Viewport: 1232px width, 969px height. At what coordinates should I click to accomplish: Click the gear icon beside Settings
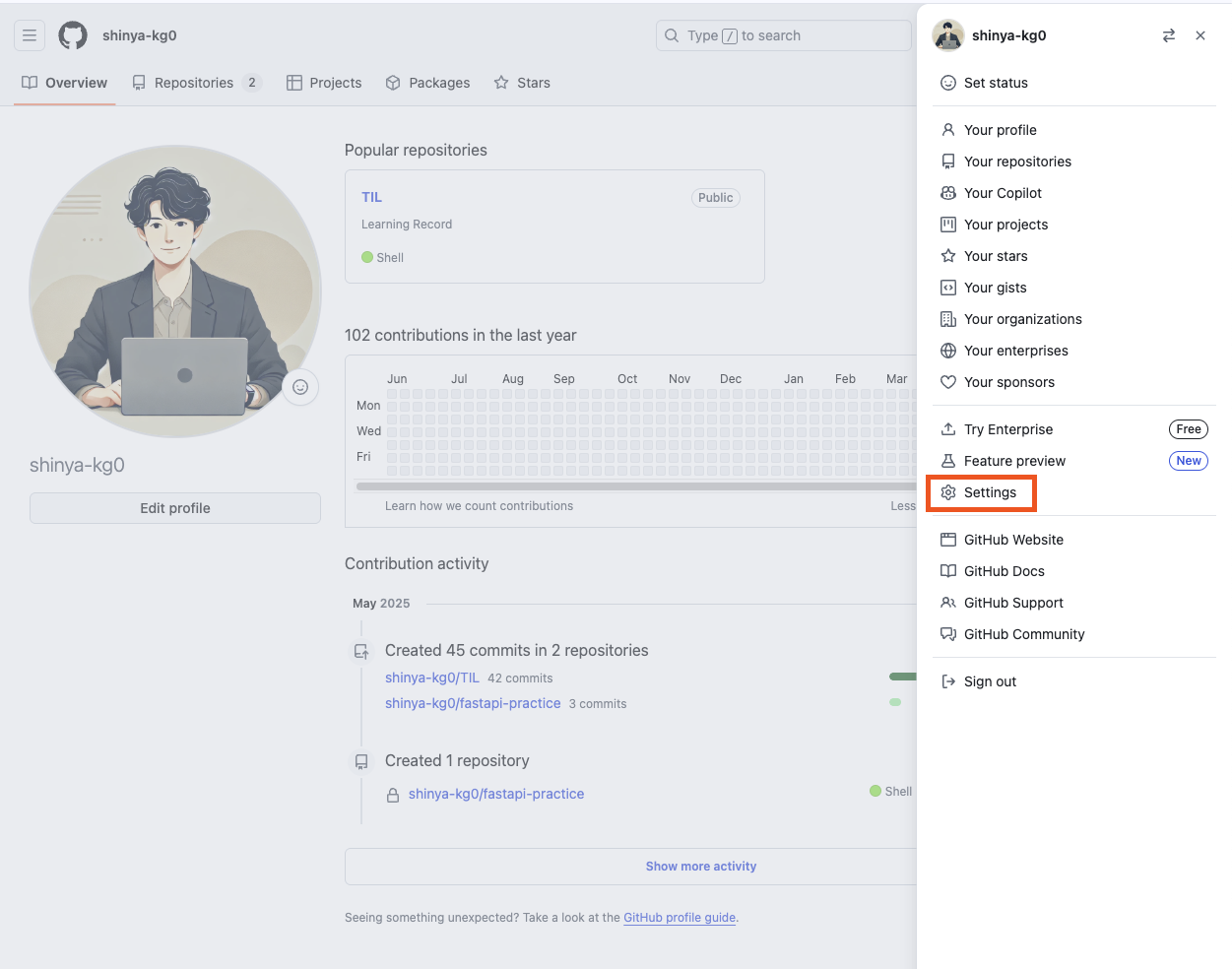click(x=947, y=492)
